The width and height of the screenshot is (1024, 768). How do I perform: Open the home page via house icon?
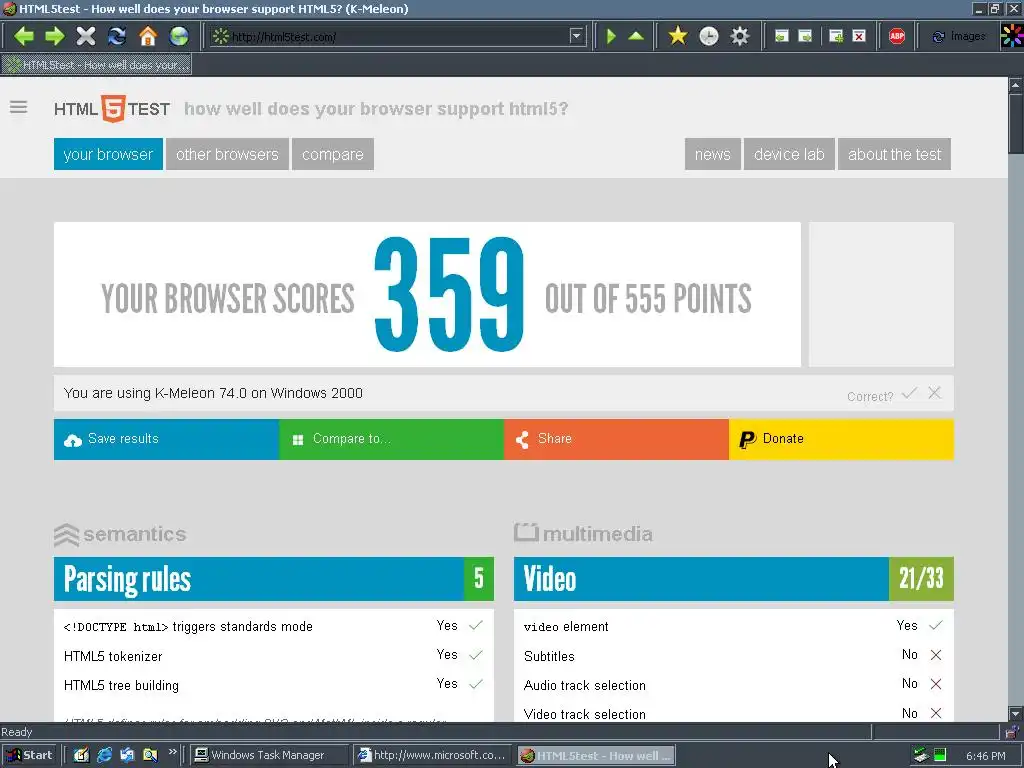coord(148,36)
